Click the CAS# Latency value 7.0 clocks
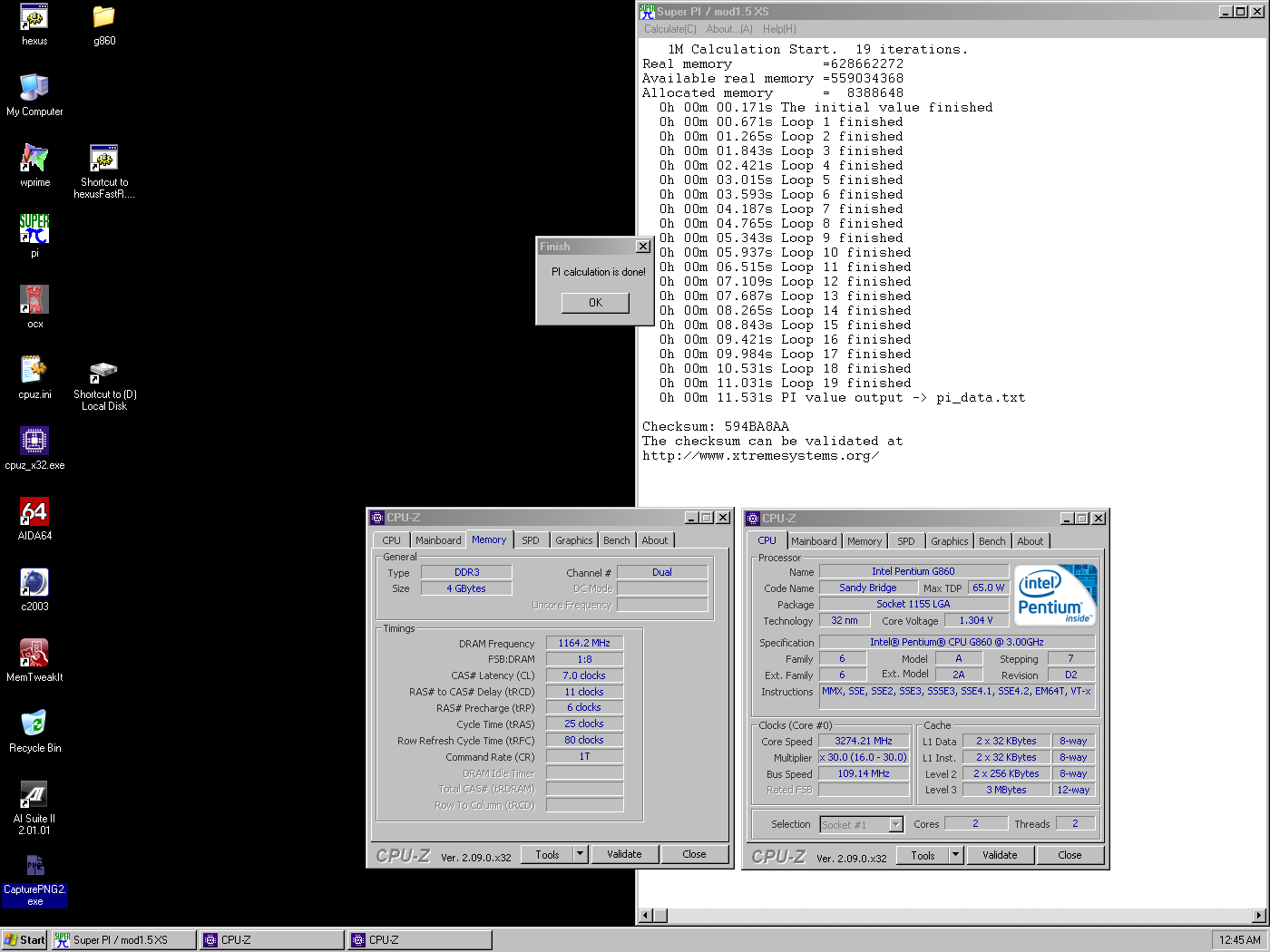Image resolution: width=1270 pixels, height=952 pixels. (x=584, y=675)
